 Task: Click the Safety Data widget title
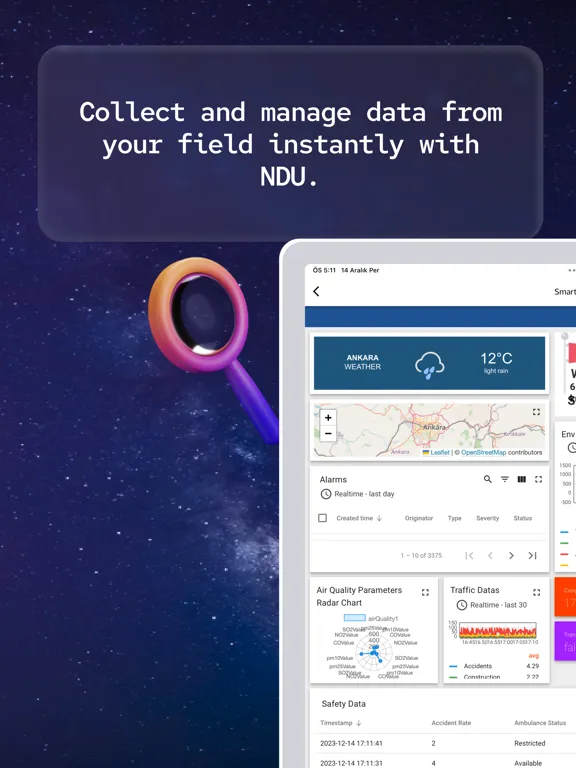pos(343,704)
